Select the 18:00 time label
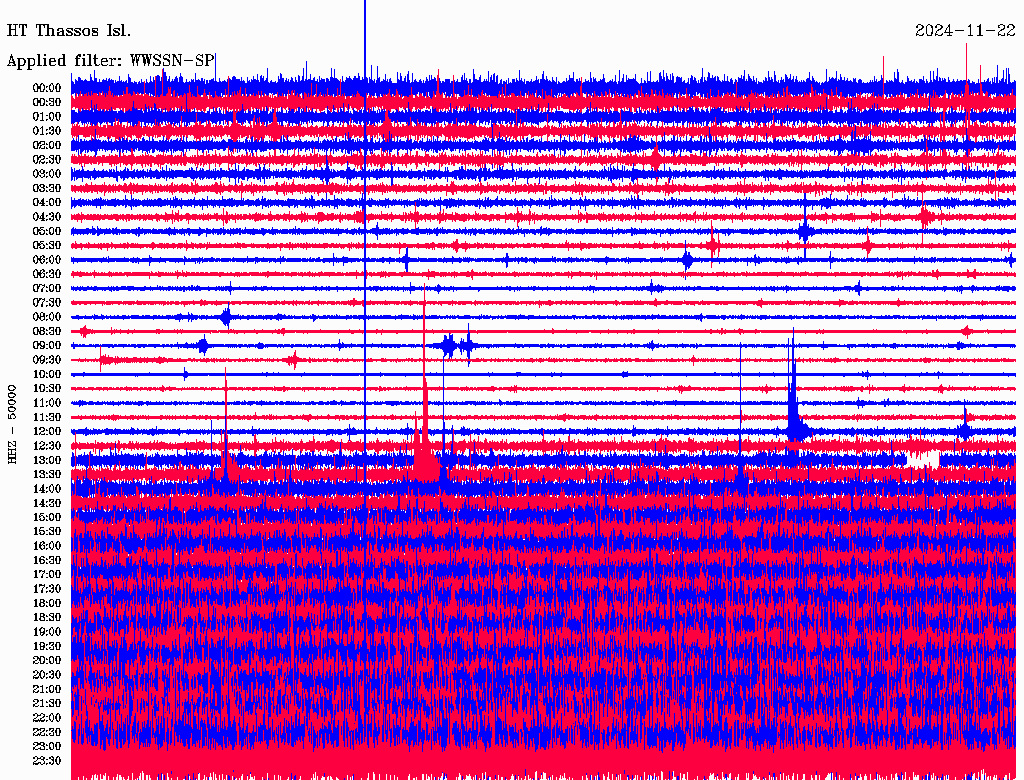 47,603
